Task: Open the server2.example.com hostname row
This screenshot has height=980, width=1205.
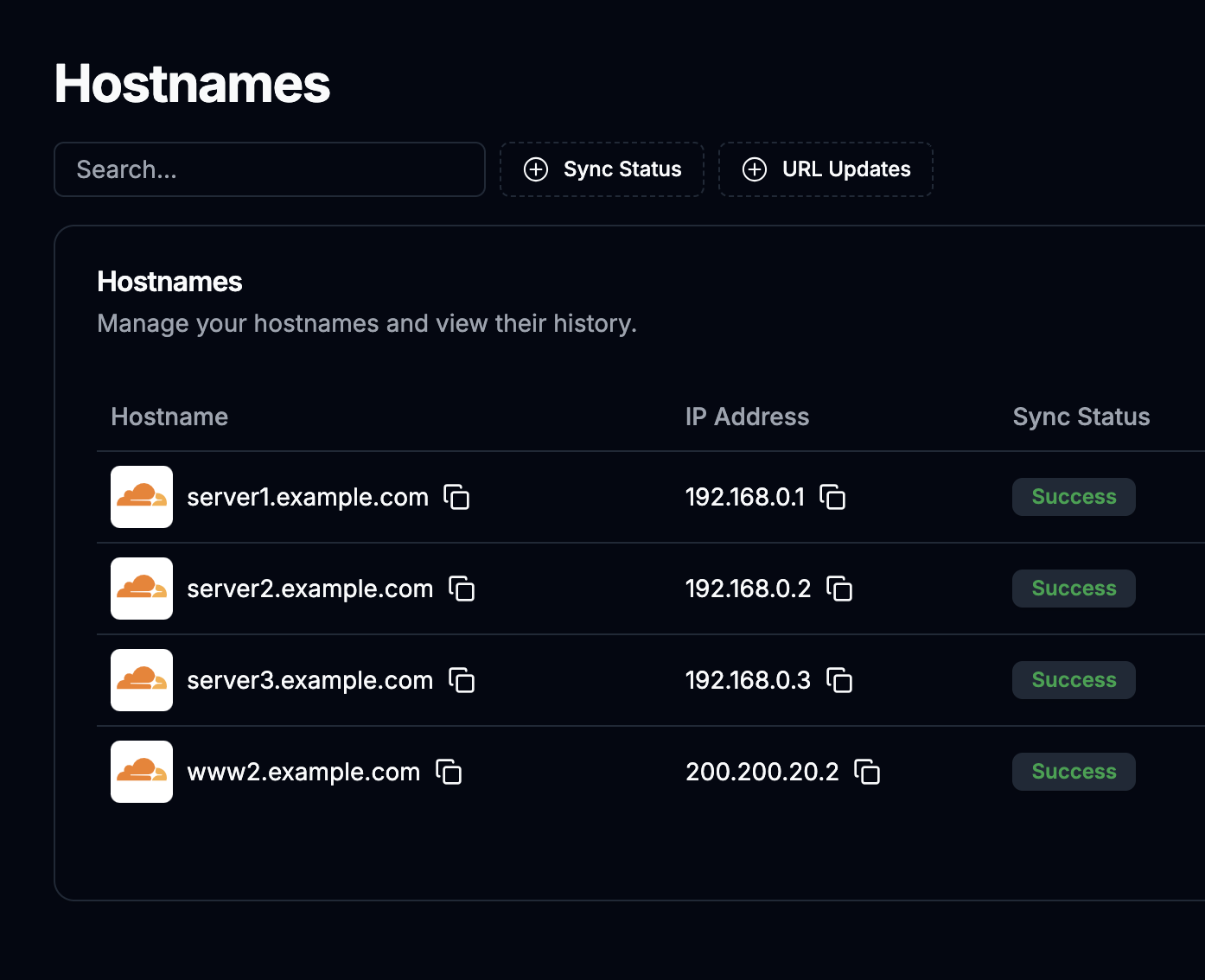Action: (x=562, y=589)
